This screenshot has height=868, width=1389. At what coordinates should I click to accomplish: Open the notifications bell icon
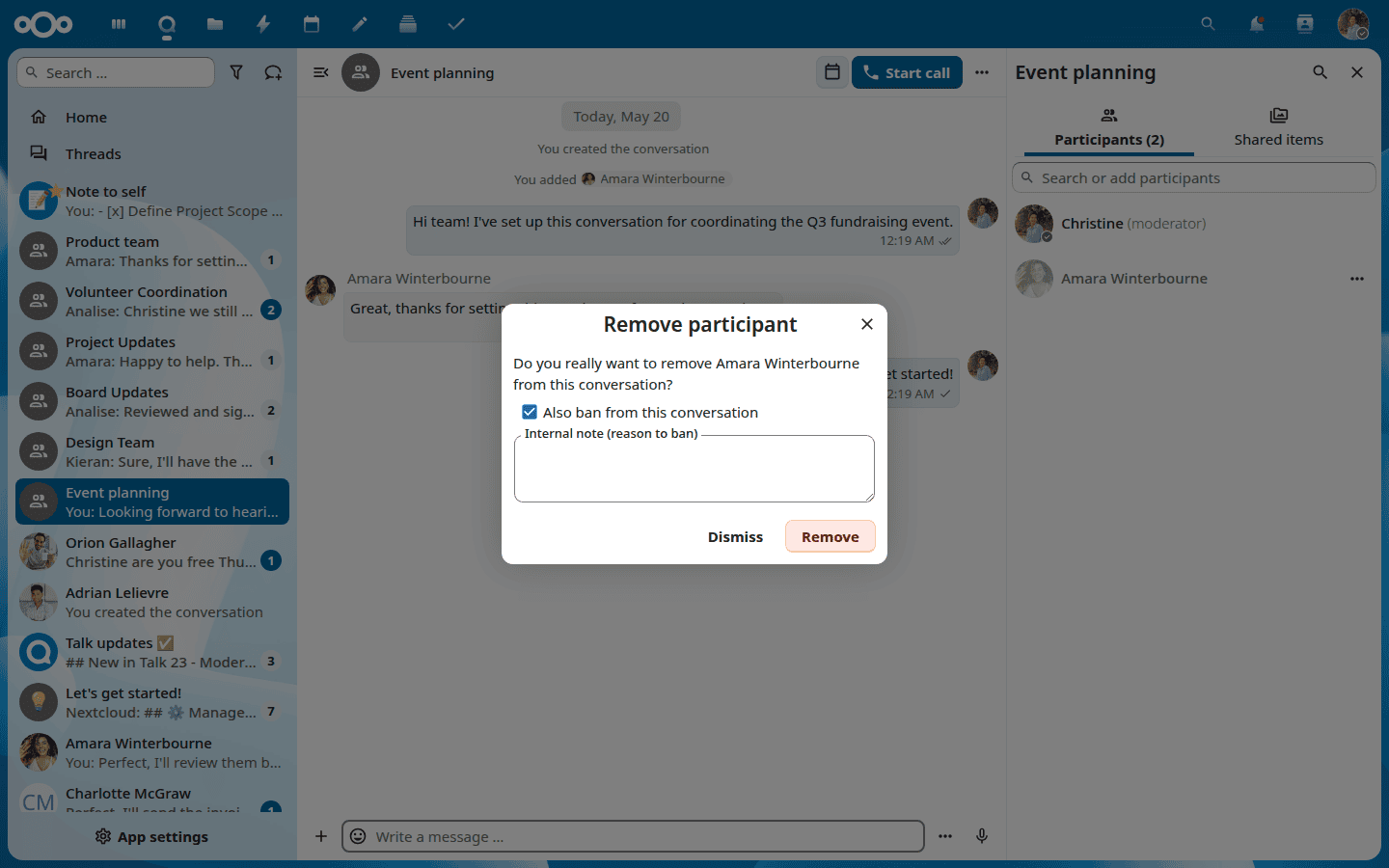point(1257,24)
